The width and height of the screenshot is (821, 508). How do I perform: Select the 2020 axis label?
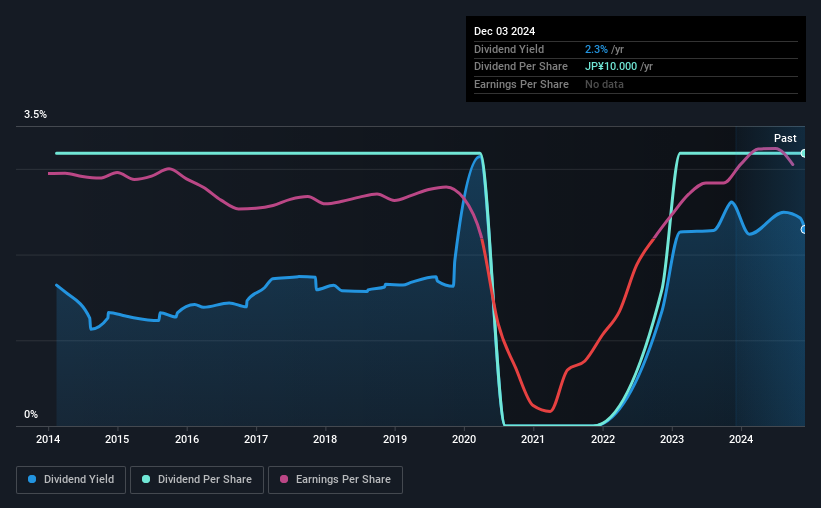(464, 439)
